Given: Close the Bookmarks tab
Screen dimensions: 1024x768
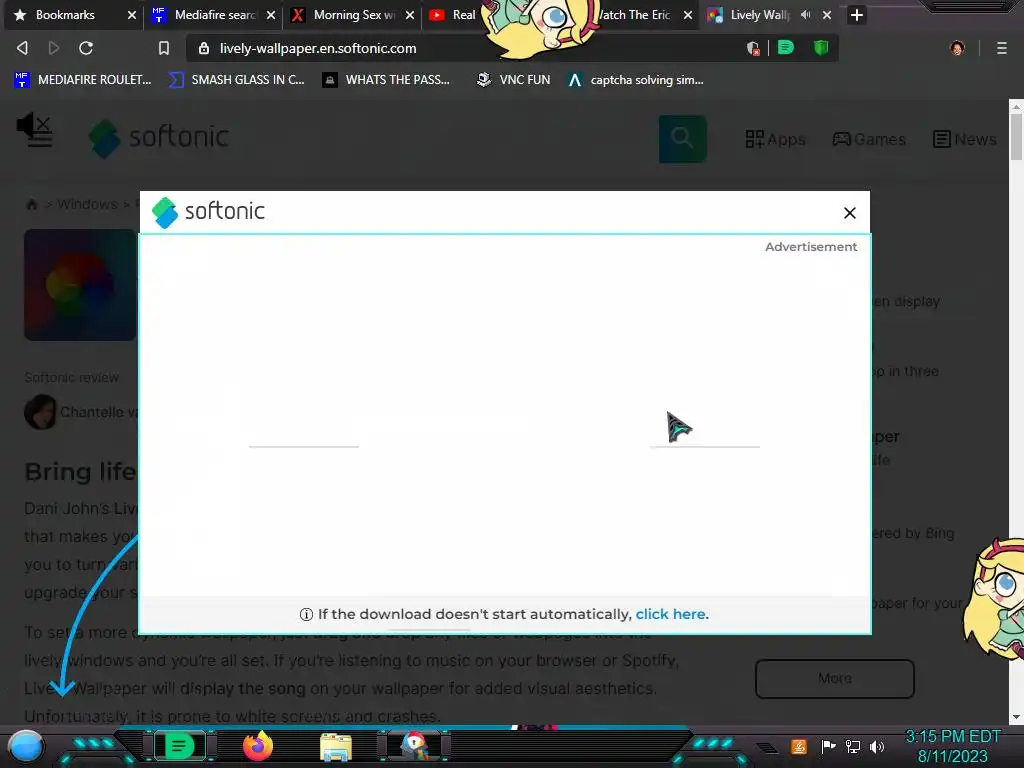Looking at the screenshot, I should point(132,15).
